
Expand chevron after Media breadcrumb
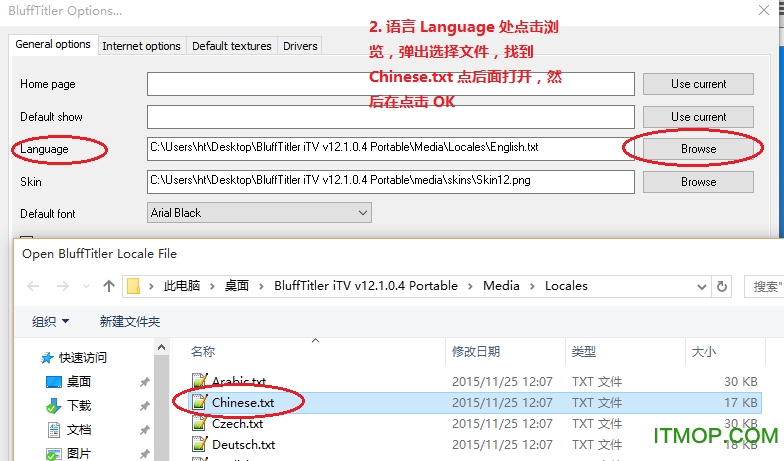[532, 286]
